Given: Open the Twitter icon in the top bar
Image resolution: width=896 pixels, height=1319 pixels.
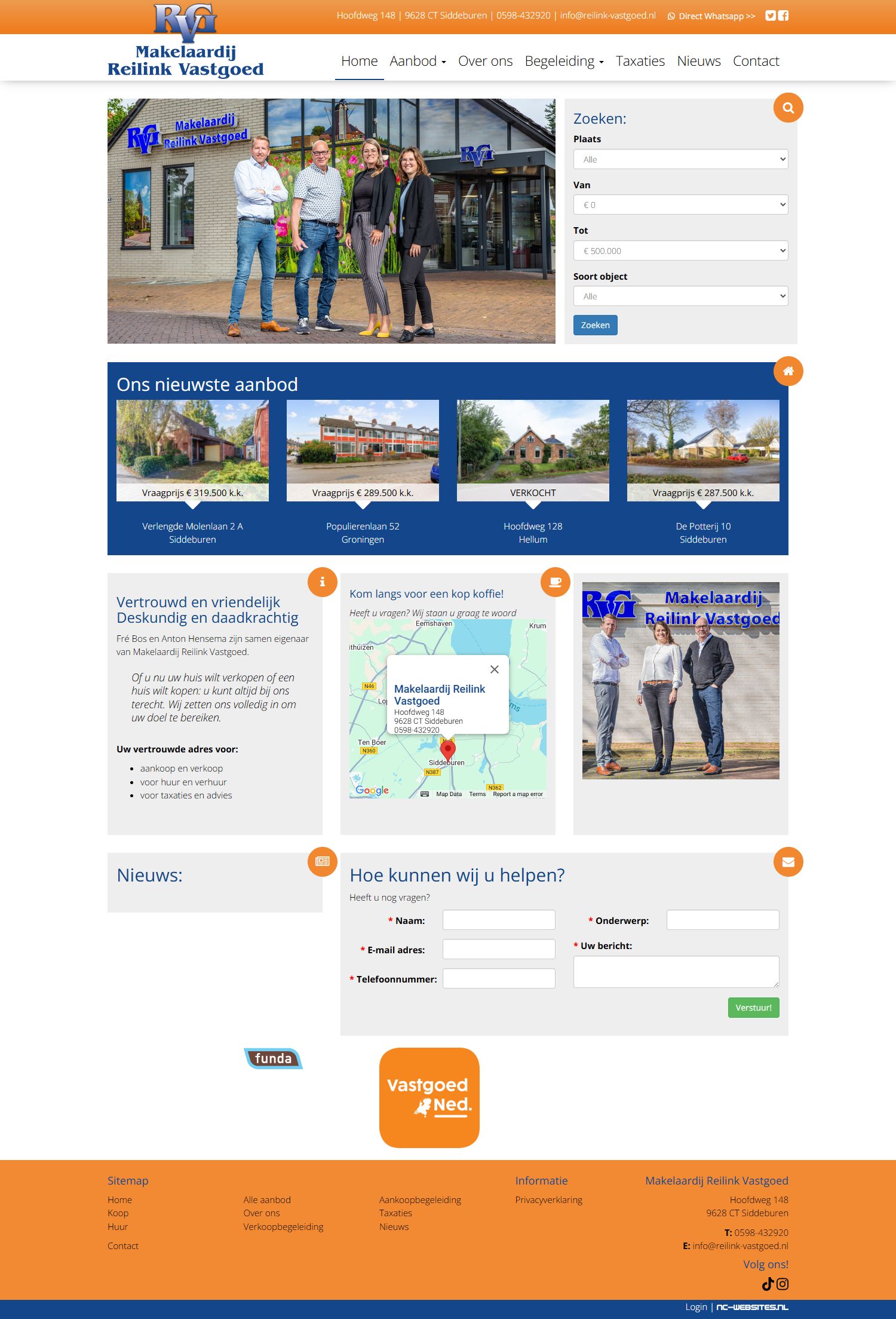Looking at the screenshot, I should [x=771, y=16].
